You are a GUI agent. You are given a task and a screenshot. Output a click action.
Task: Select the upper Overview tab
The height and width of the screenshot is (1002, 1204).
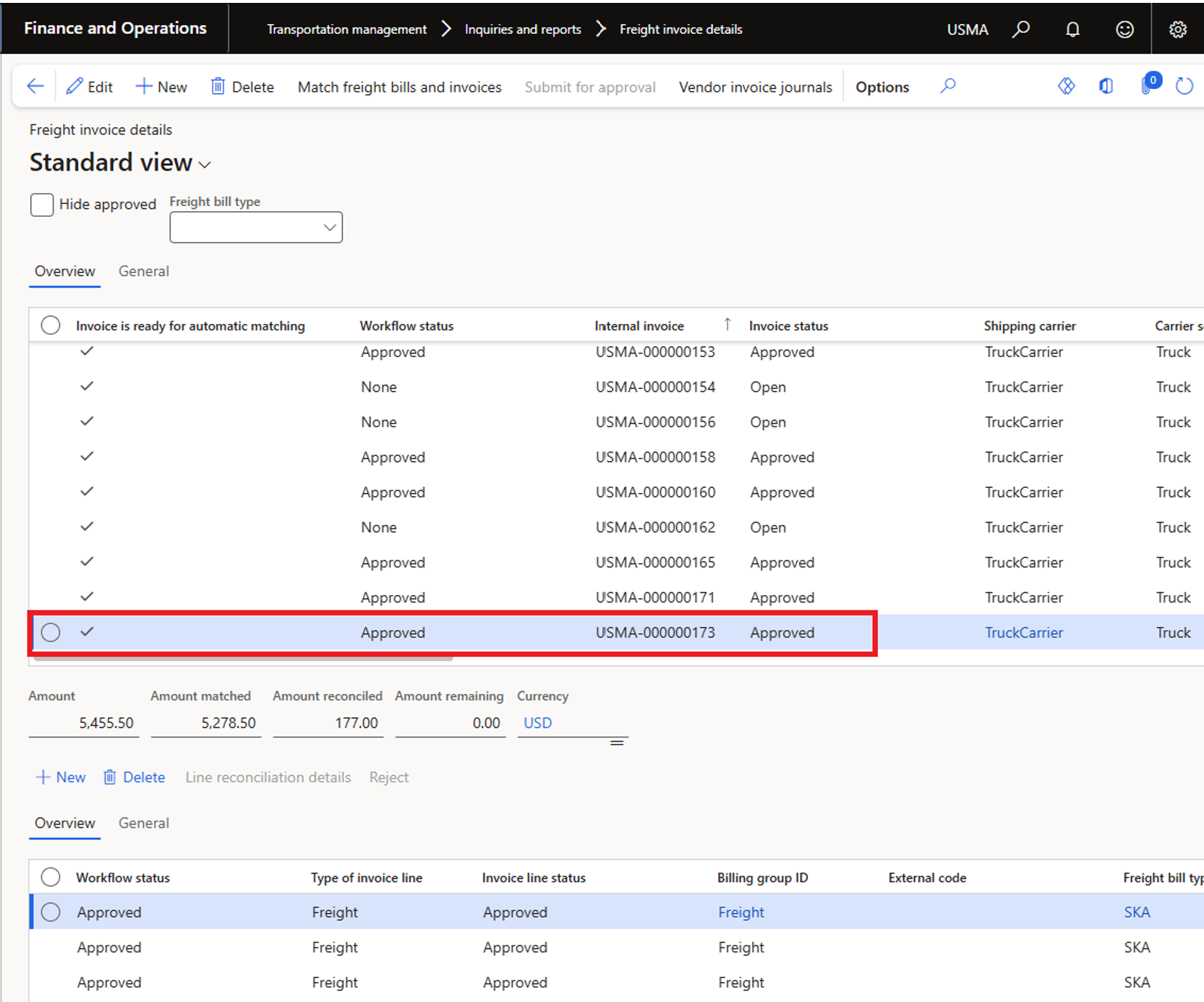(65, 271)
